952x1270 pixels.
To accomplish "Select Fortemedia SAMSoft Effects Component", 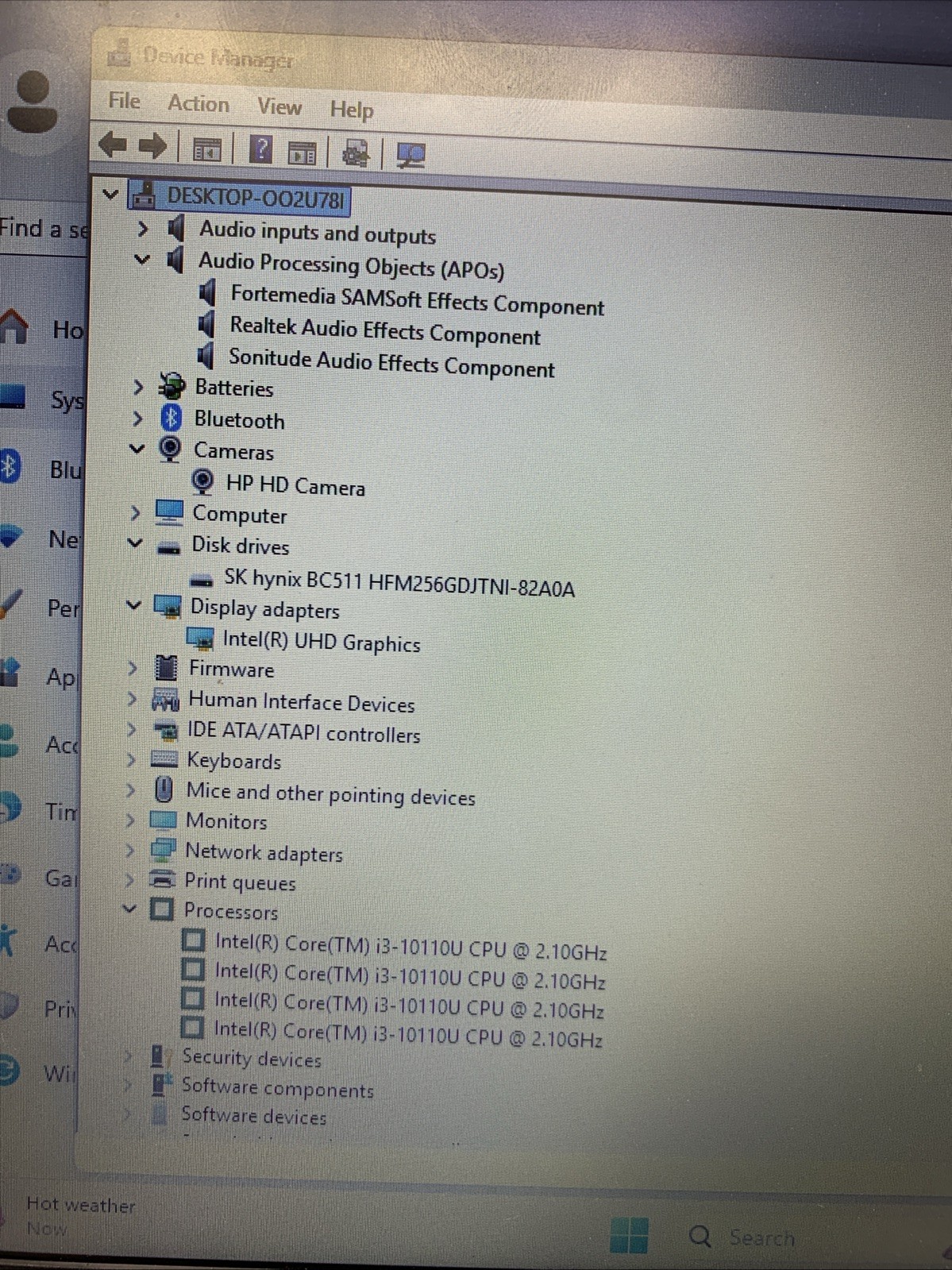I will coord(417,300).
